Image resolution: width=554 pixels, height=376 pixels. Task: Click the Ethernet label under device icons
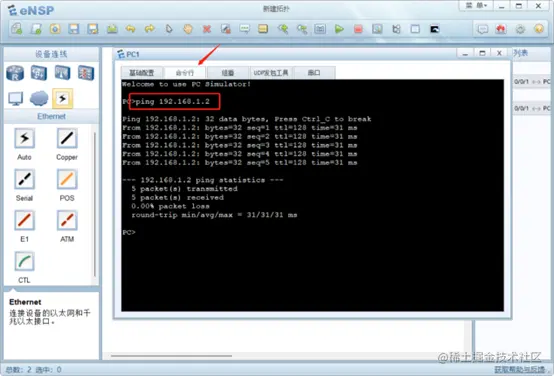(51, 116)
